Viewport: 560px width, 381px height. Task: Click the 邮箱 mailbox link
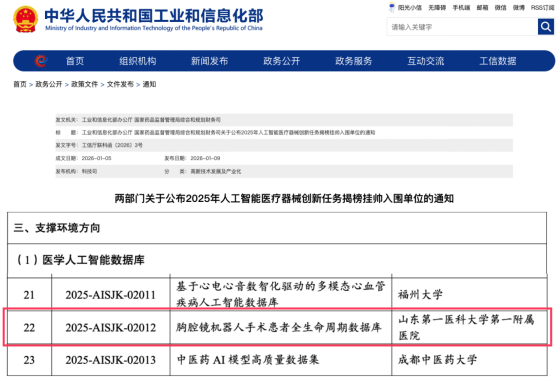click(x=482, y=7)
